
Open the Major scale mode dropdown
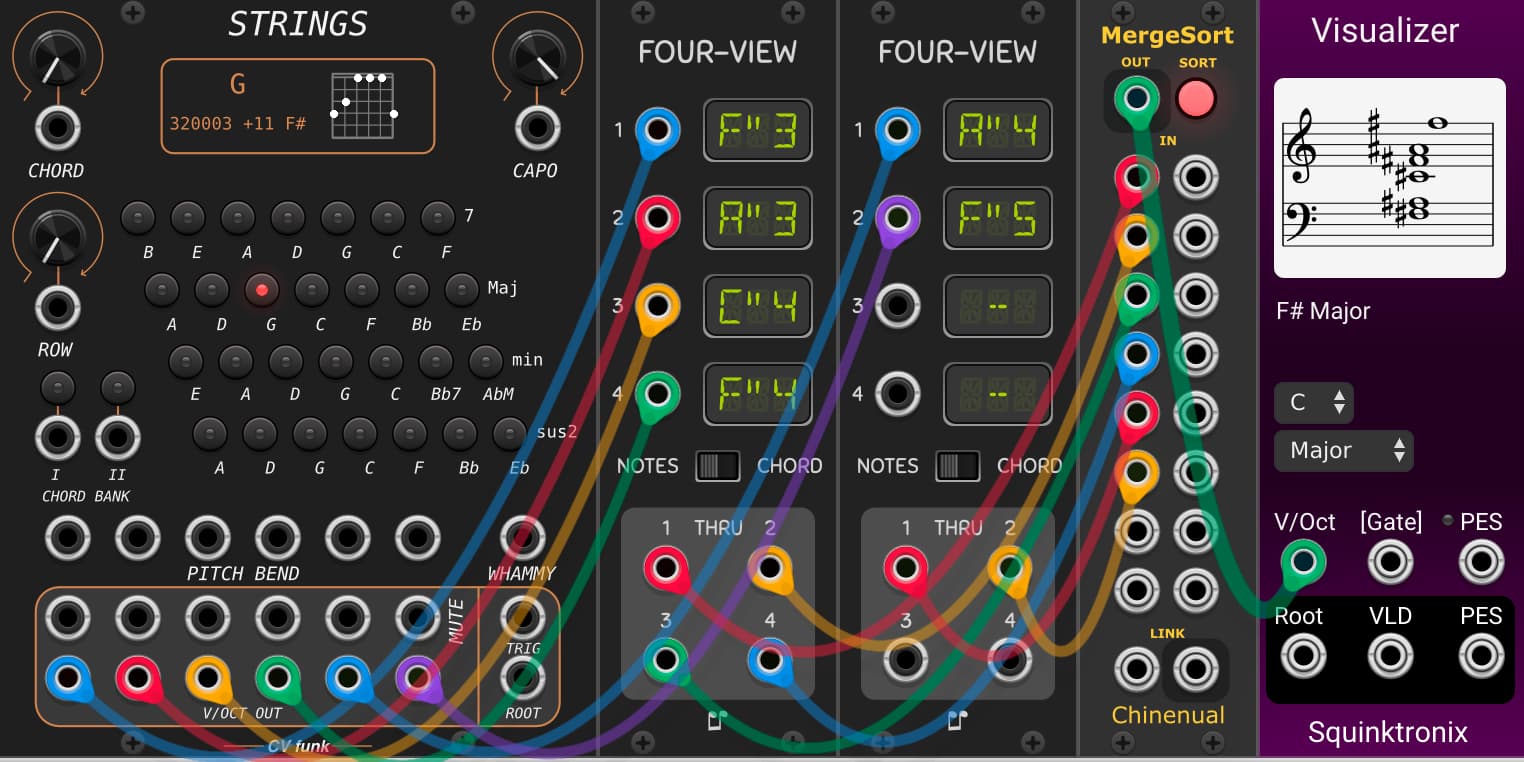click(1343, 451)
